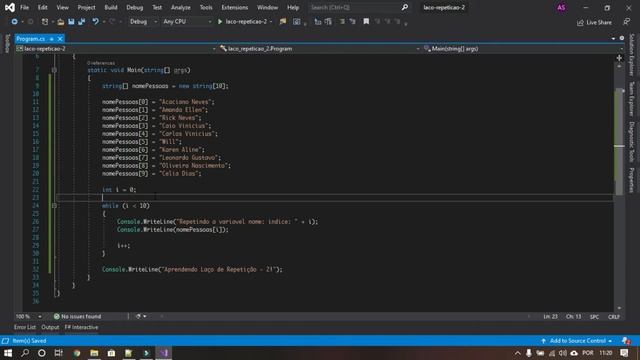The width and height of the screenshot is (640, 360).
Task: Click the Bookmark toolbar icon
Action: [366, 22]
